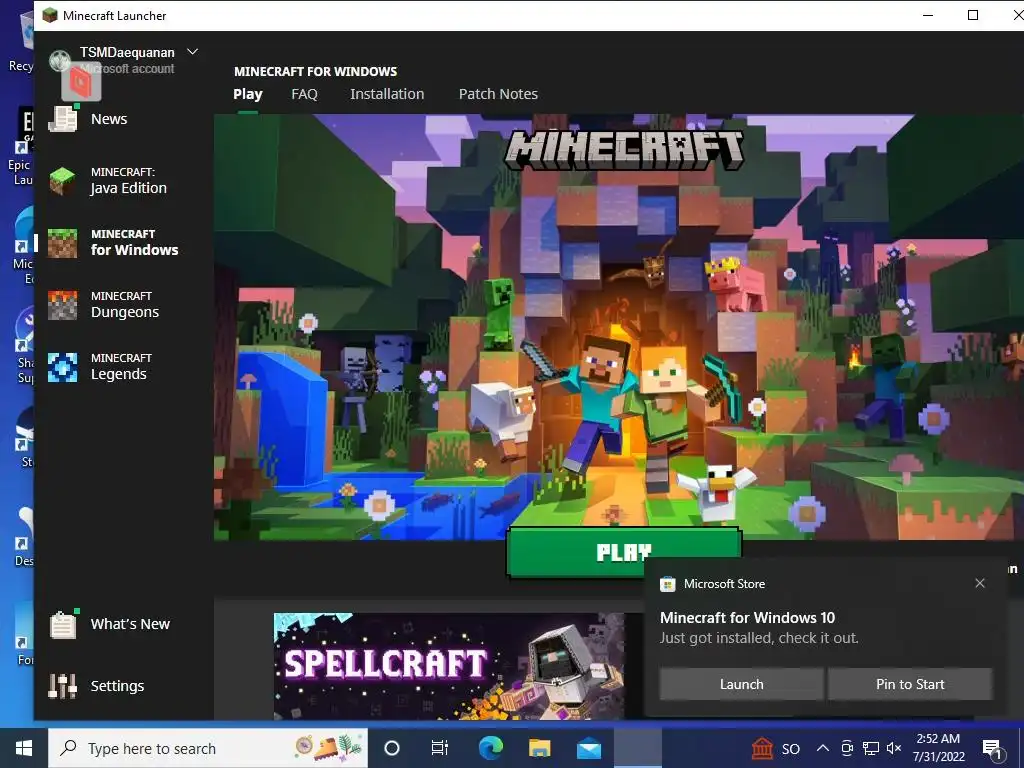Show hidden system tray icons
1024x768 pixels.
coord(823,748)
